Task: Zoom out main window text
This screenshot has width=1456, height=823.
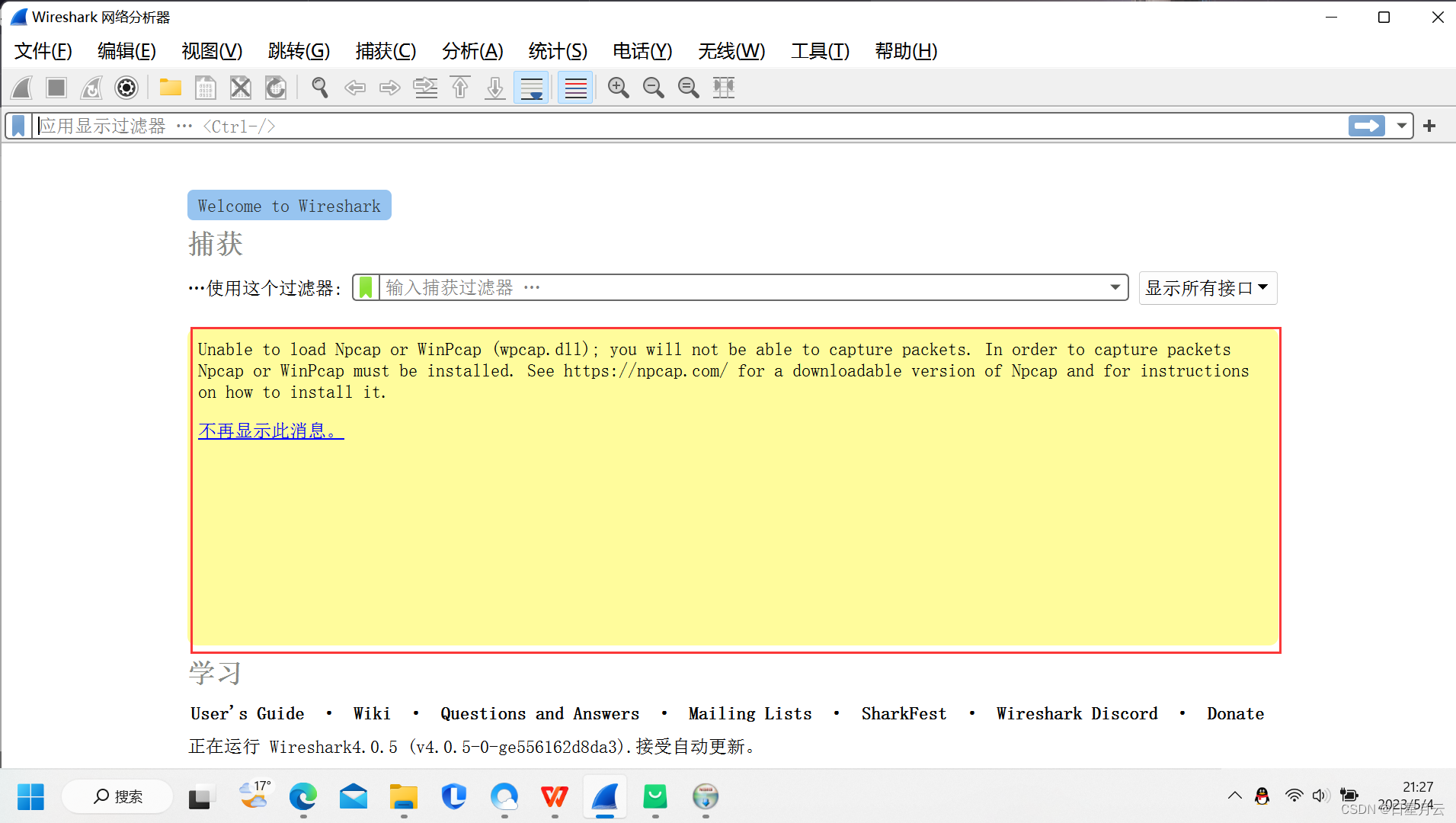Action: [x=654, y=88]
